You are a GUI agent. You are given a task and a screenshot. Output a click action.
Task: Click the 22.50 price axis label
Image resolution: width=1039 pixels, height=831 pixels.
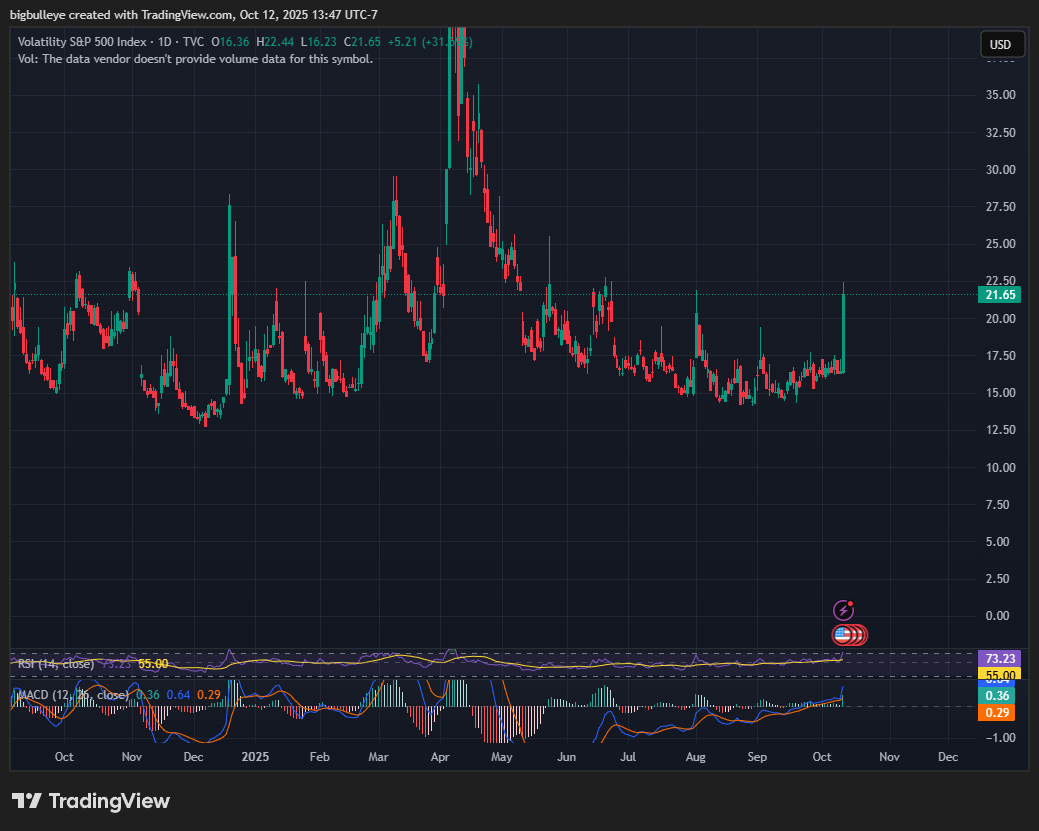click(x=1001, y=281)
